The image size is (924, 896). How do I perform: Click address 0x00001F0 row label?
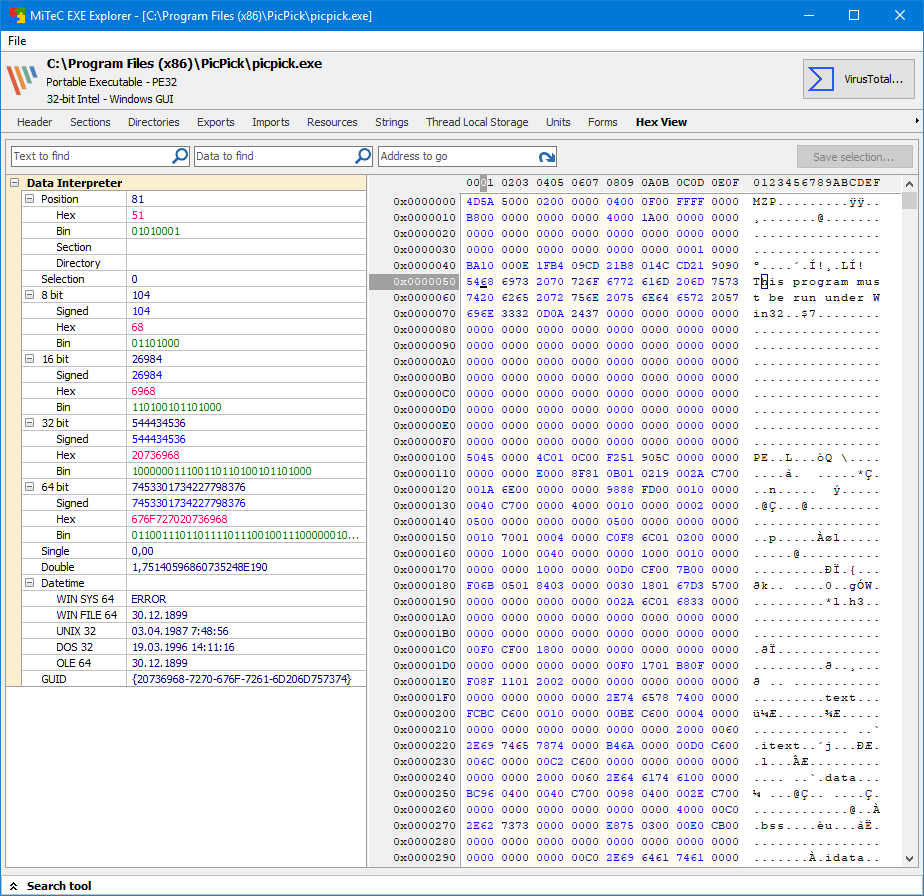coord(424,697)
